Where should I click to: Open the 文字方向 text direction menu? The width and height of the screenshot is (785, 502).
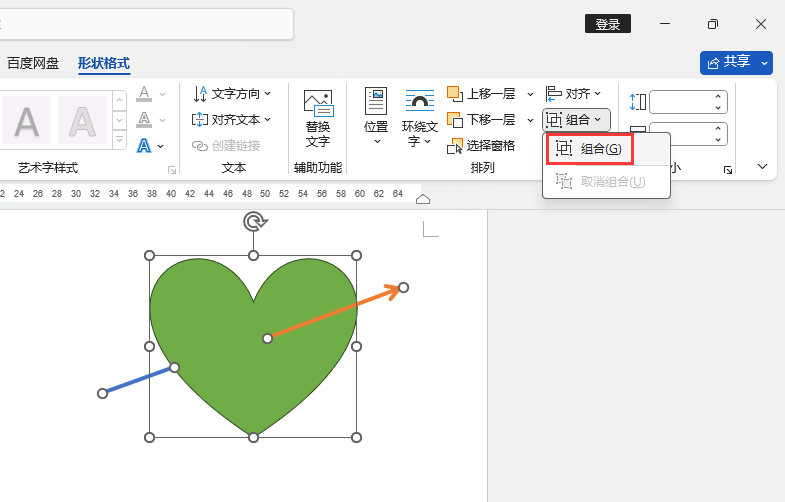232,94
